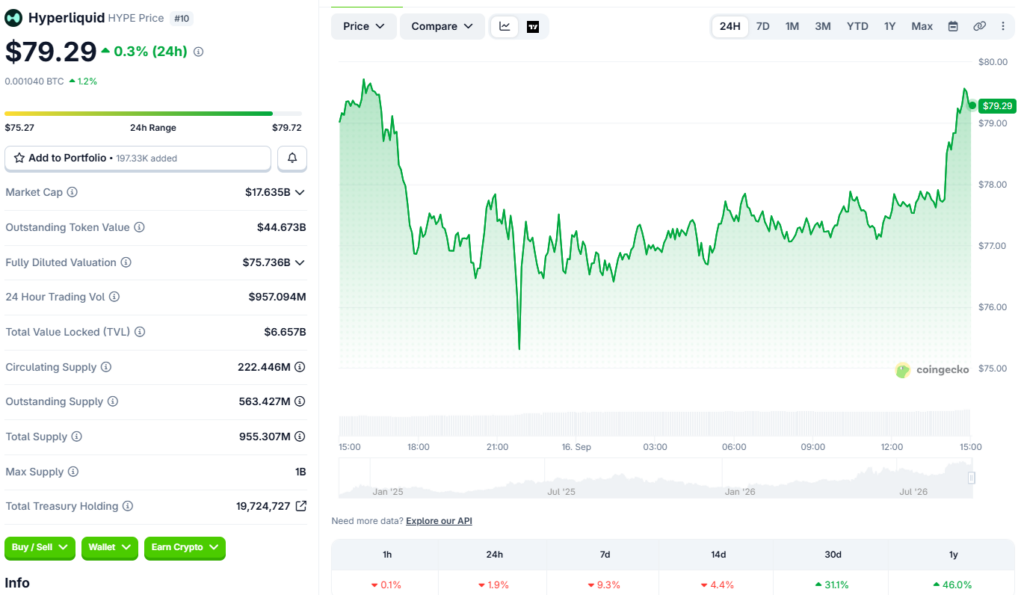This screenshot has width=1024, height=595.
Task: Click info icon beside Outstanding Supply label
Action: coord(112,402)
